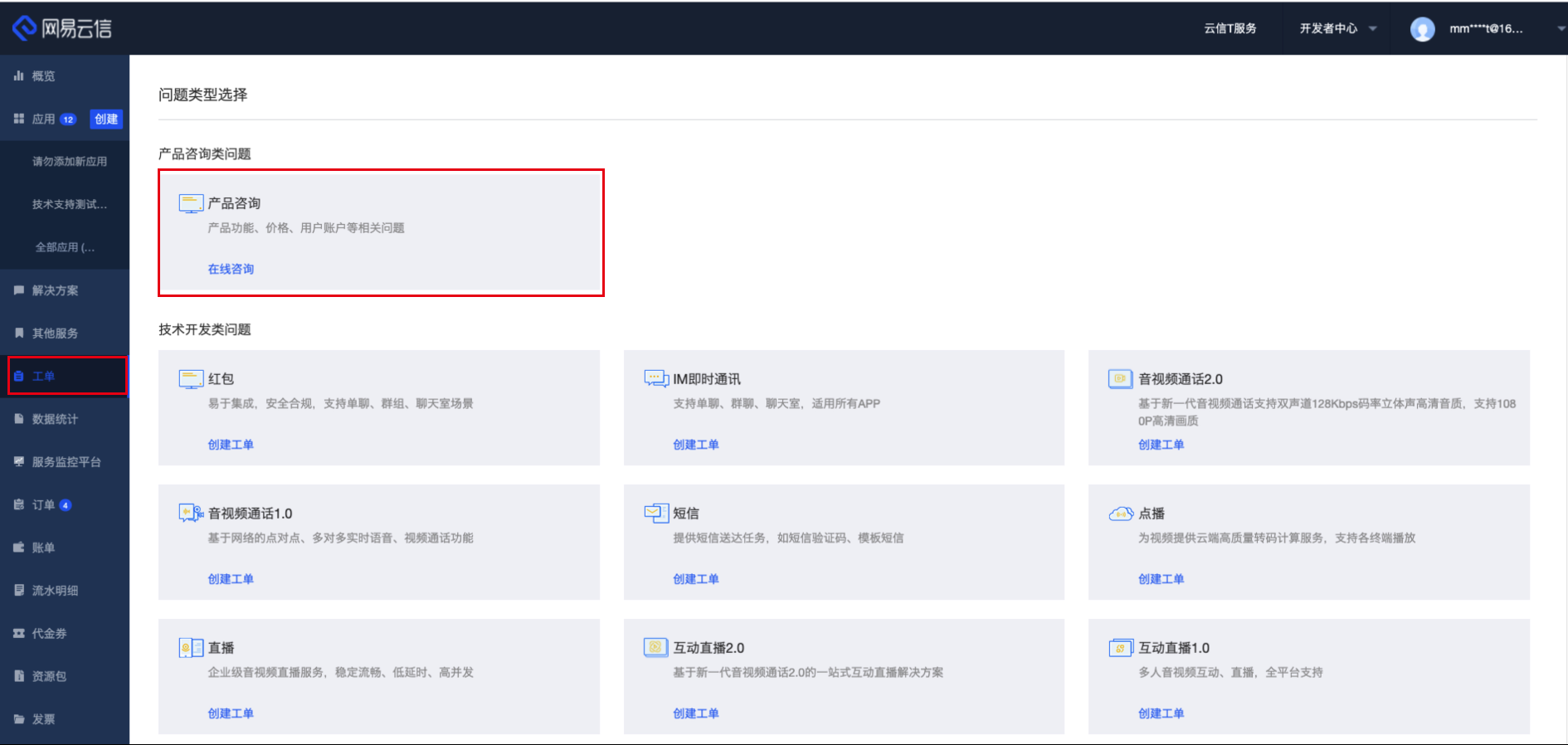Open 服务监控平台 in the sidebar
Image resolution: width=1568 pixels, height=745 pixels.
[65, 461]
